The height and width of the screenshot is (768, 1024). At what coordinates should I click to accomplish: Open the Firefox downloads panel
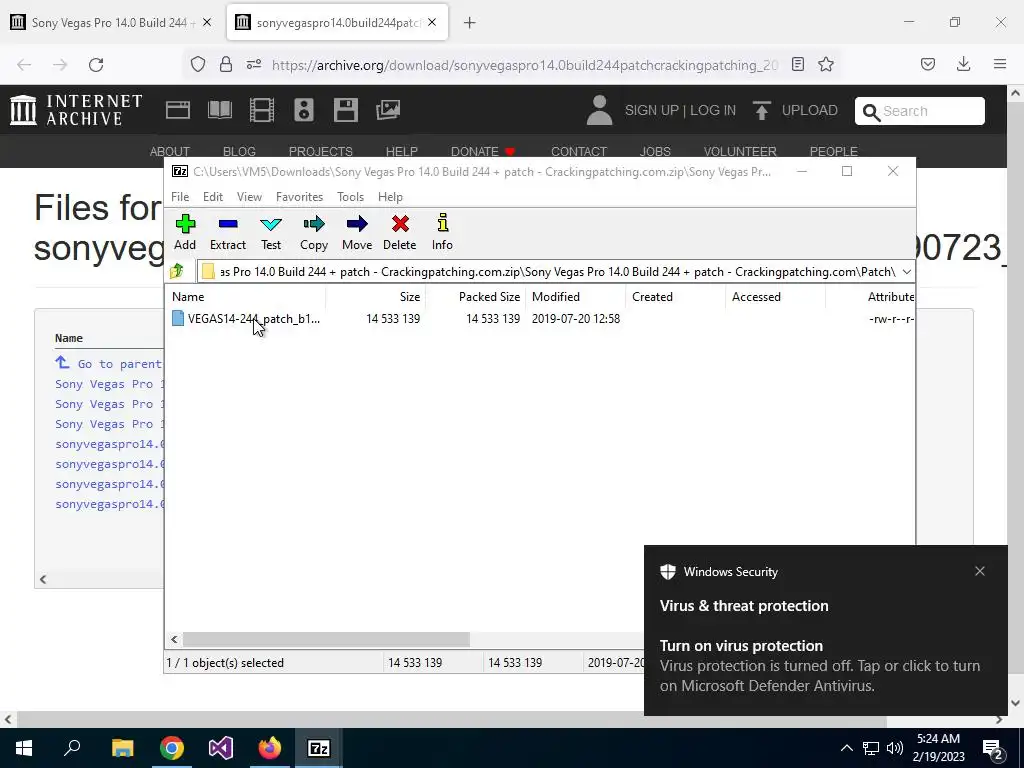pos(963,64)
